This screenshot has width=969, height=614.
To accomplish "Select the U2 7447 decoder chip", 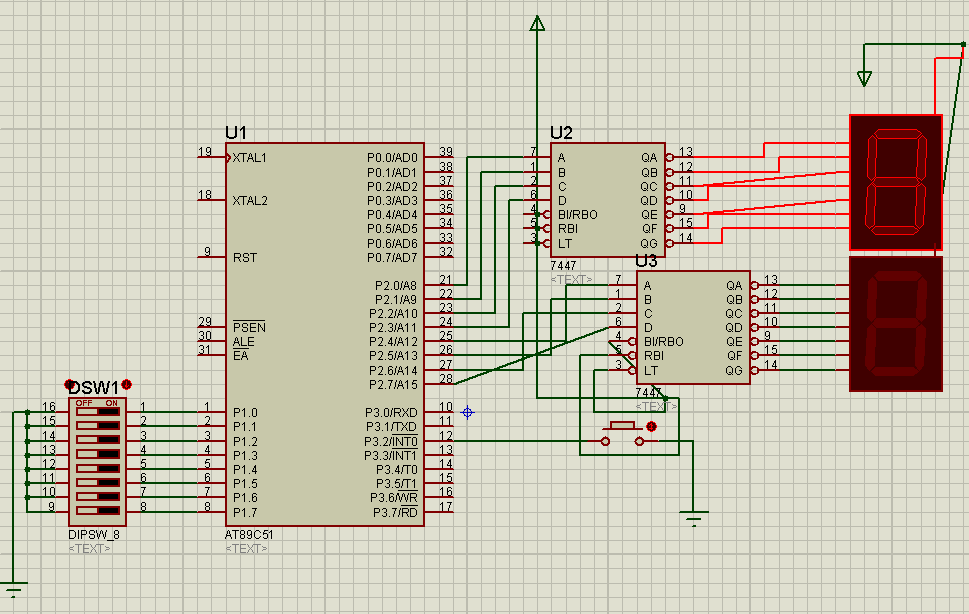I will [607, 200].
